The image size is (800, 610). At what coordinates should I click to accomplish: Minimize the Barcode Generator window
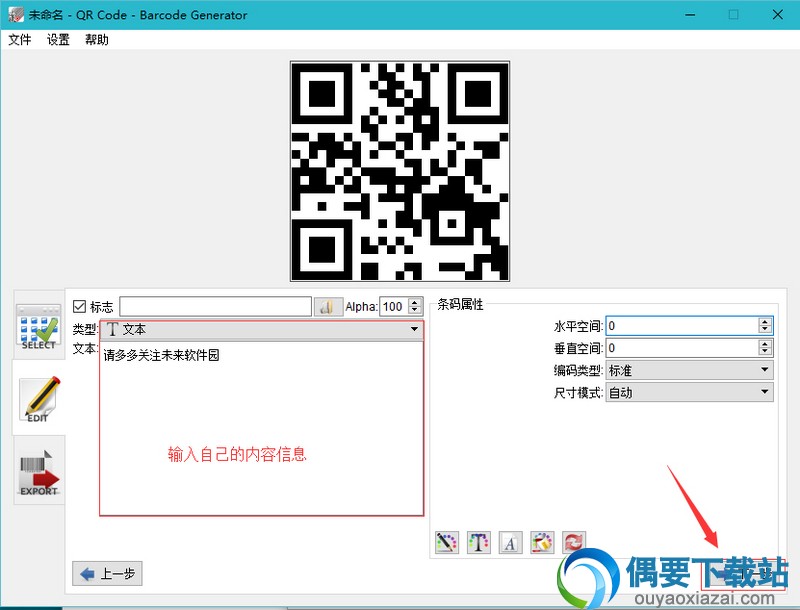pos(690,15)
